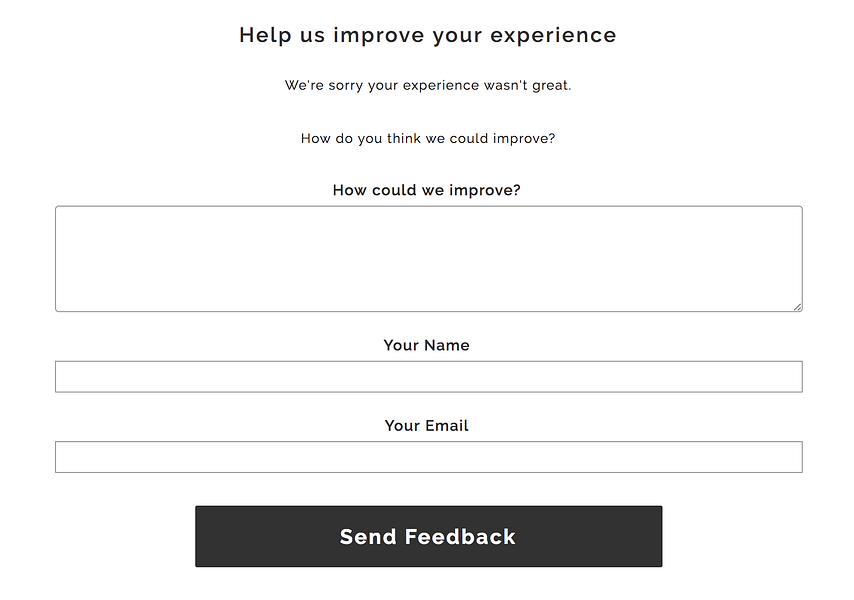Select the Your Name label text
Screen dimensions: 854x600
(427, 345)
